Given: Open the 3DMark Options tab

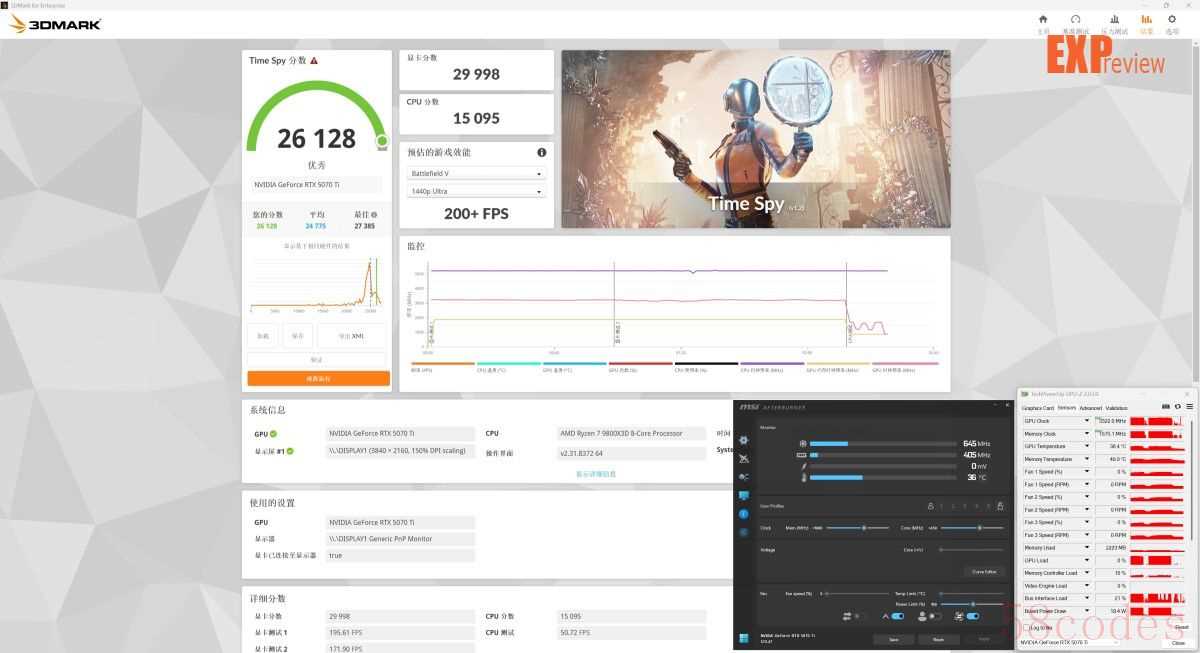Looking at the screenshot, I should coord(1174,24).
